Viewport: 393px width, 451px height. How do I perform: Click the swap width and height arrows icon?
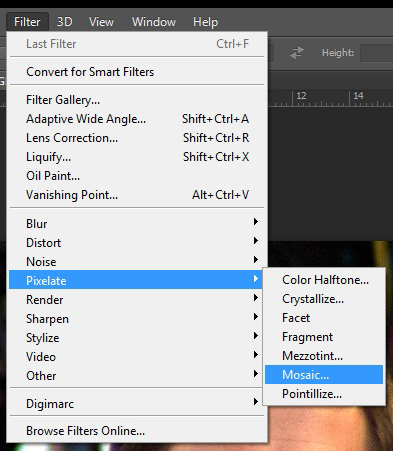point(297,53)
